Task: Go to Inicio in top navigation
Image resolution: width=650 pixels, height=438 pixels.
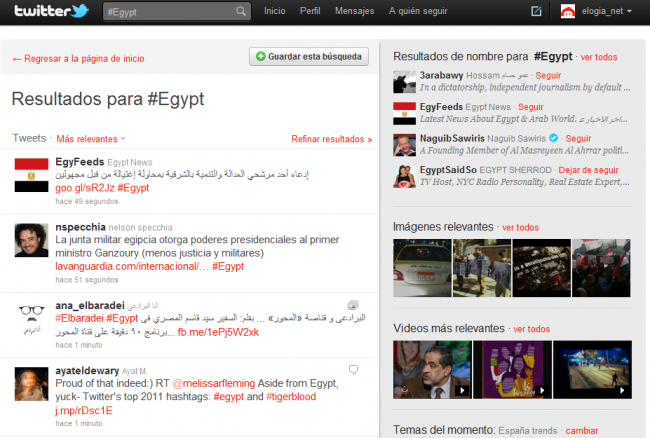Action: [x=274, y=11]
